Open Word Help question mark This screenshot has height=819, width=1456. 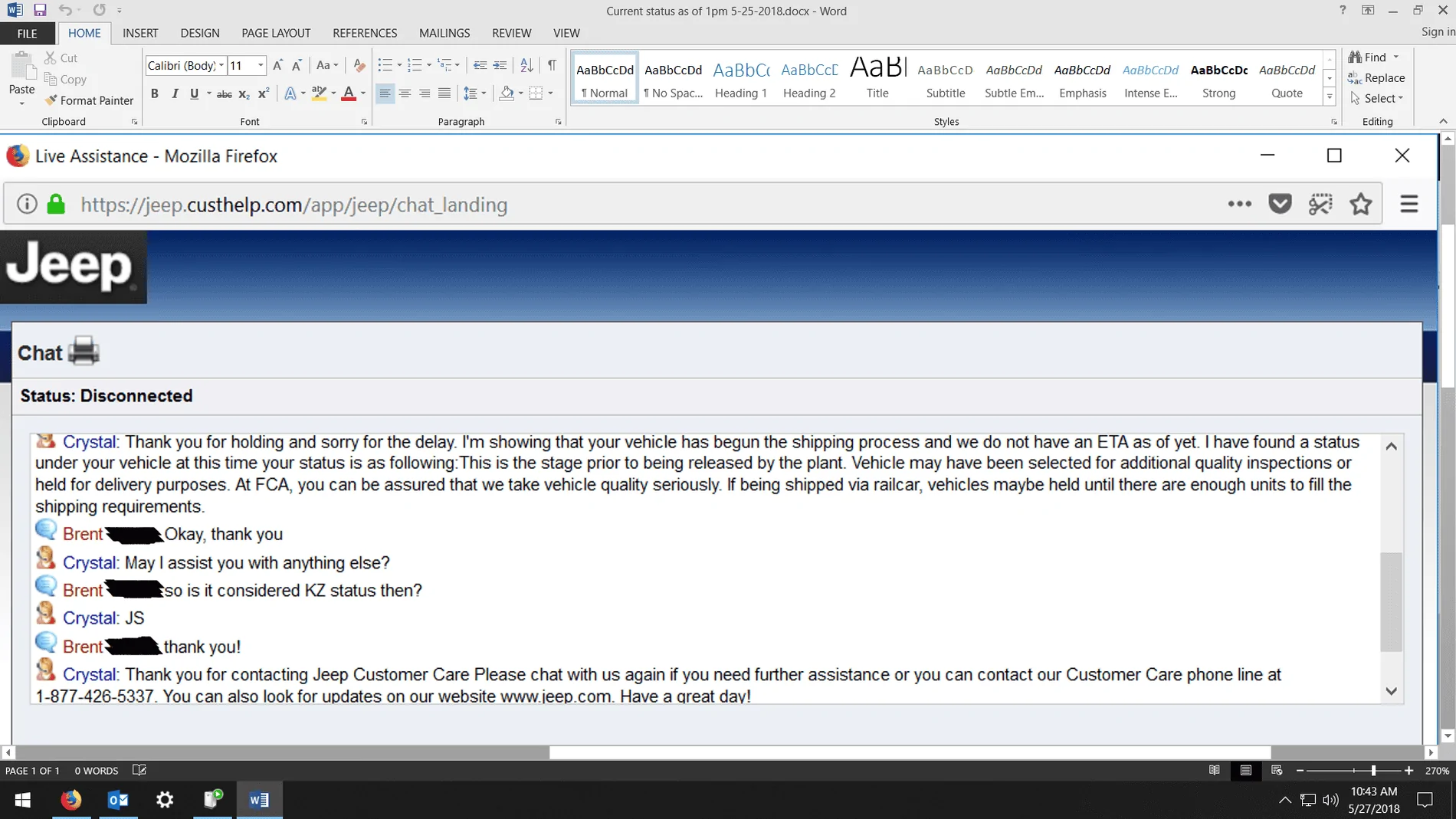pos(1342,10)
